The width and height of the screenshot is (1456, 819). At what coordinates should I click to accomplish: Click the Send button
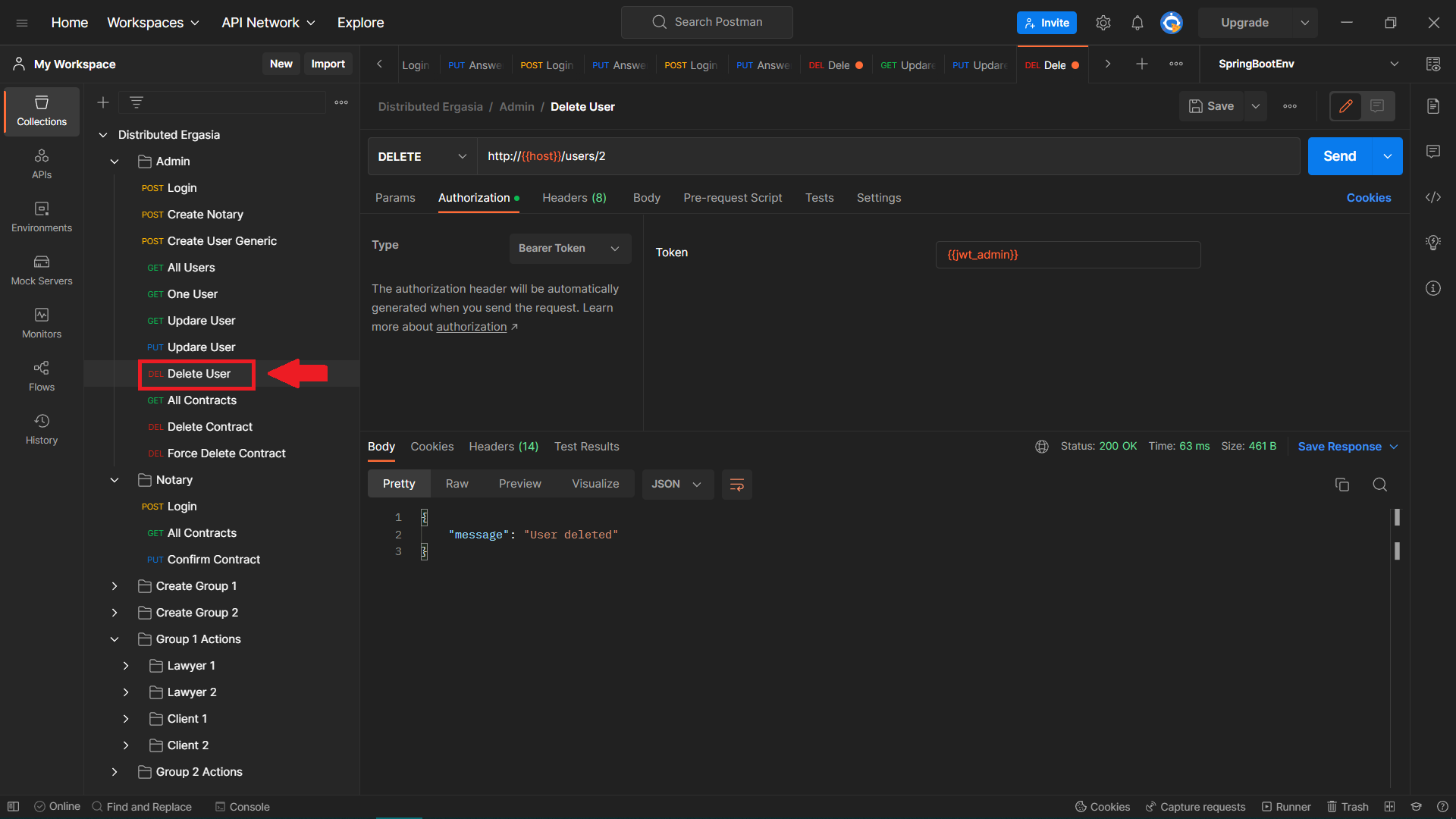tap(1340, 156)
